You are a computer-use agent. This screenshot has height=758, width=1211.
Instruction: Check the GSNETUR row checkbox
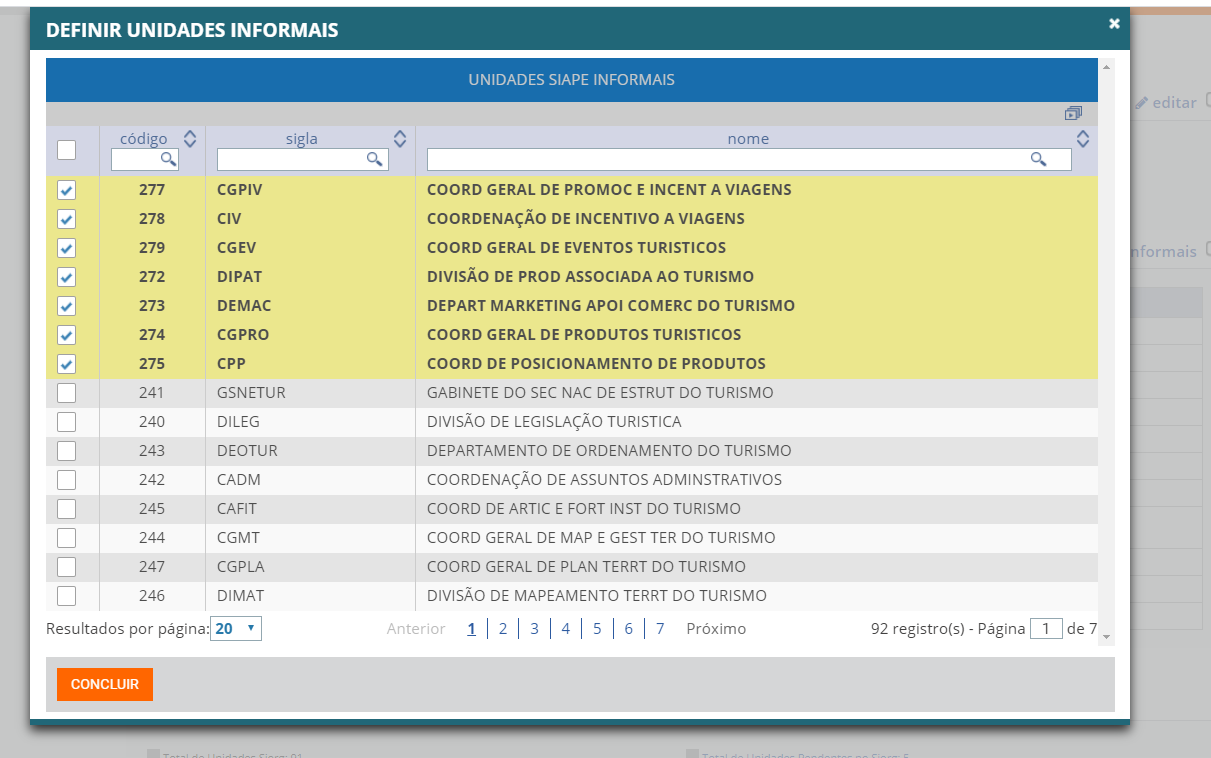[66, 392]
